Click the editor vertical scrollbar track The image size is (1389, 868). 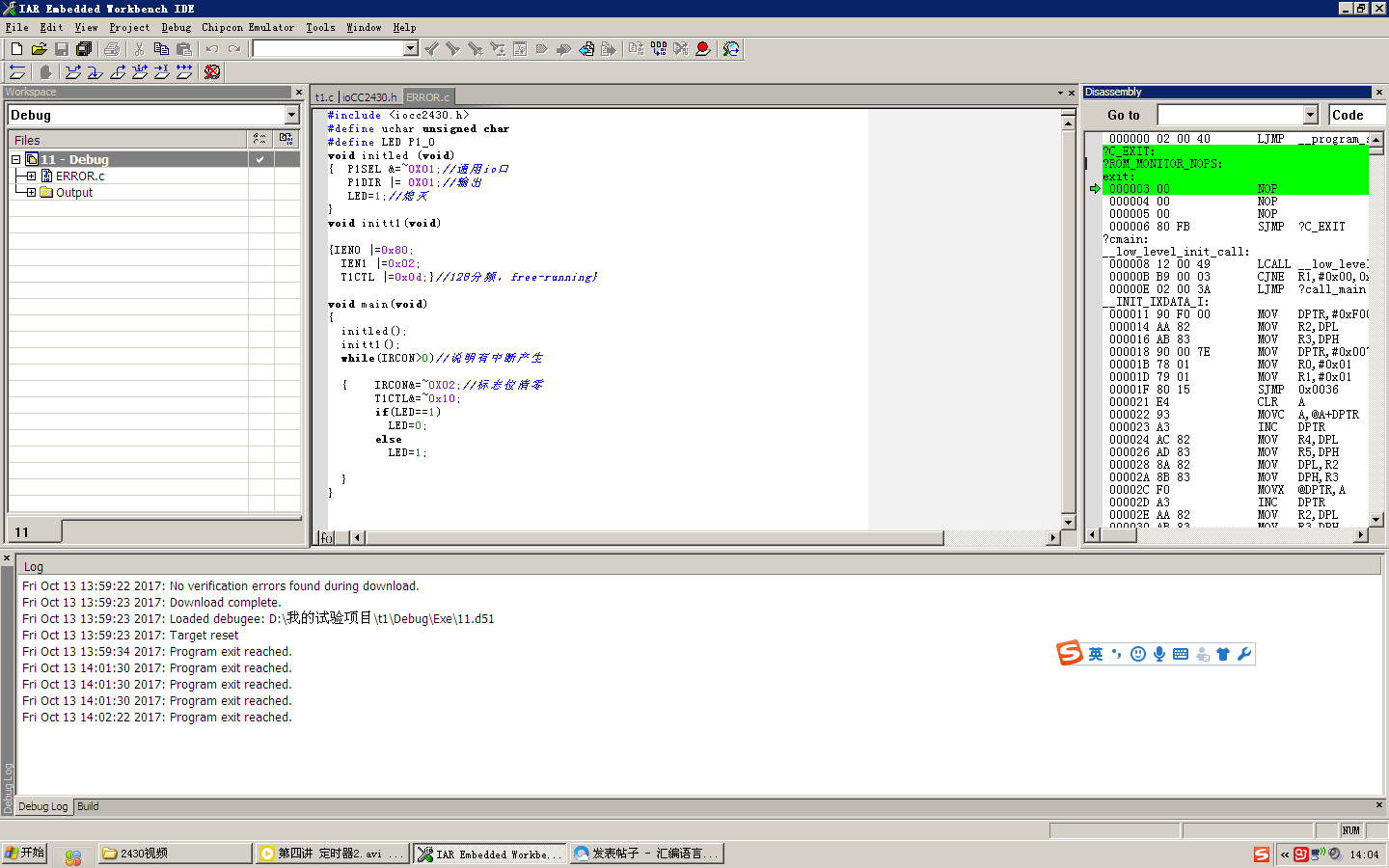tap(1068, 322)
